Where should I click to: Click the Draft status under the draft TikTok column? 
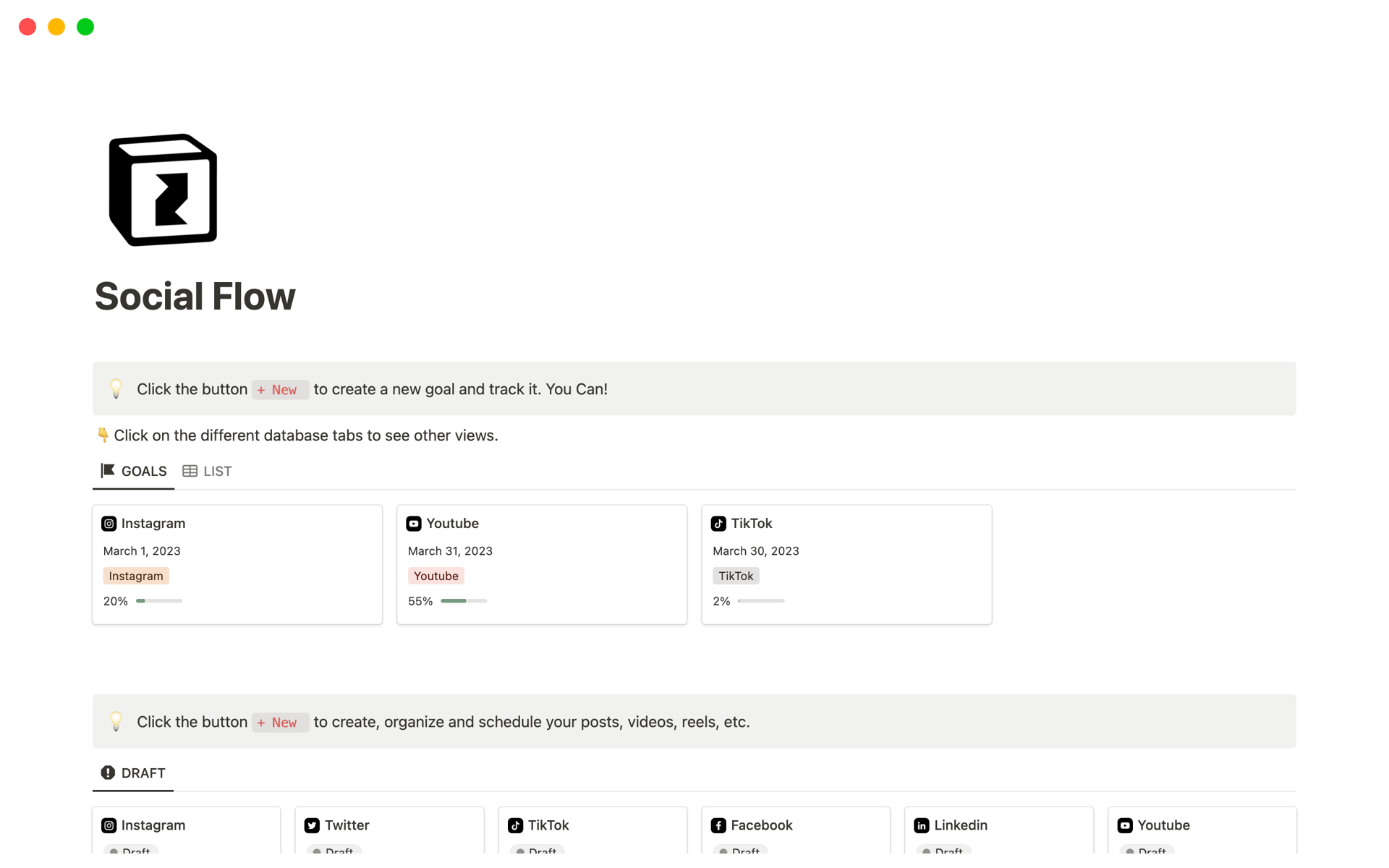tap(538, 850)
